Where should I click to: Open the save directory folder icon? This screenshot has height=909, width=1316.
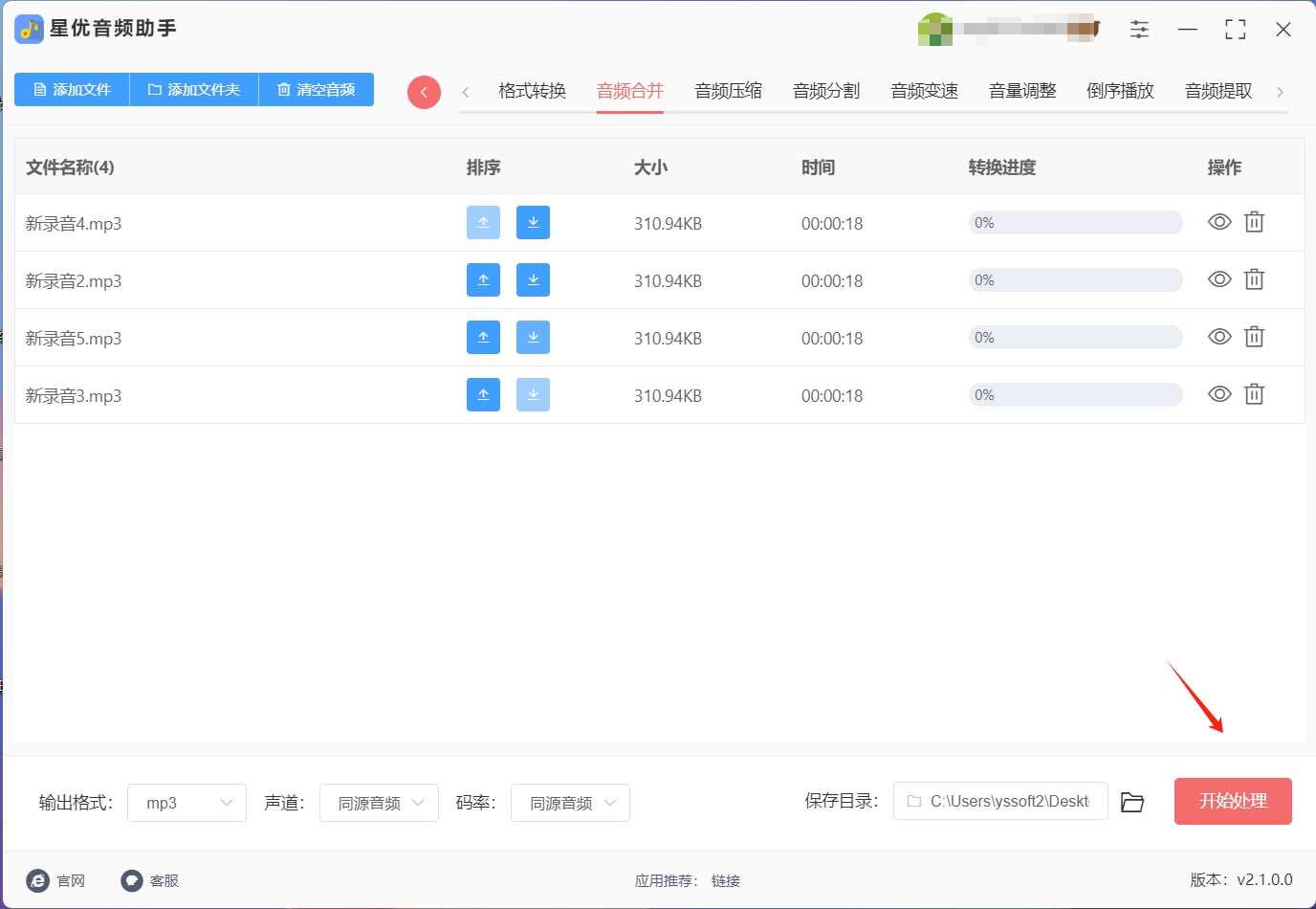(x=1132, y=802)
